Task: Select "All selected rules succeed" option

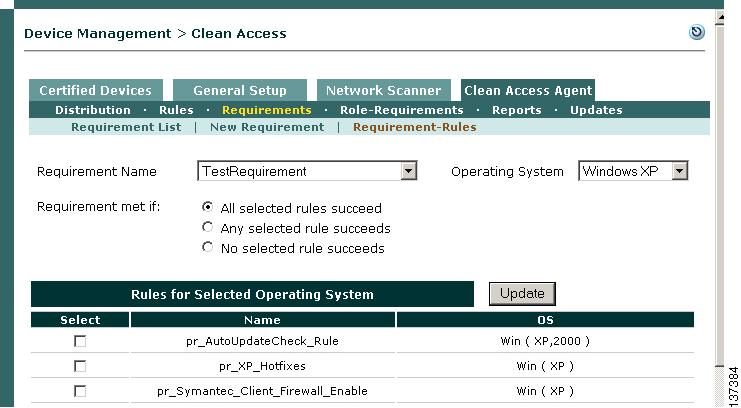Action: 207,208
